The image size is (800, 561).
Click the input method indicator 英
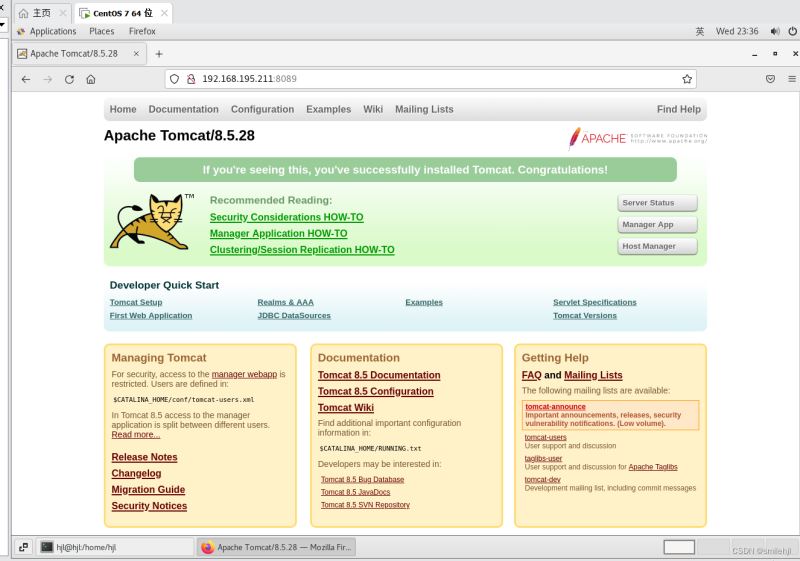pyautogui.click(x=700, y=31)
